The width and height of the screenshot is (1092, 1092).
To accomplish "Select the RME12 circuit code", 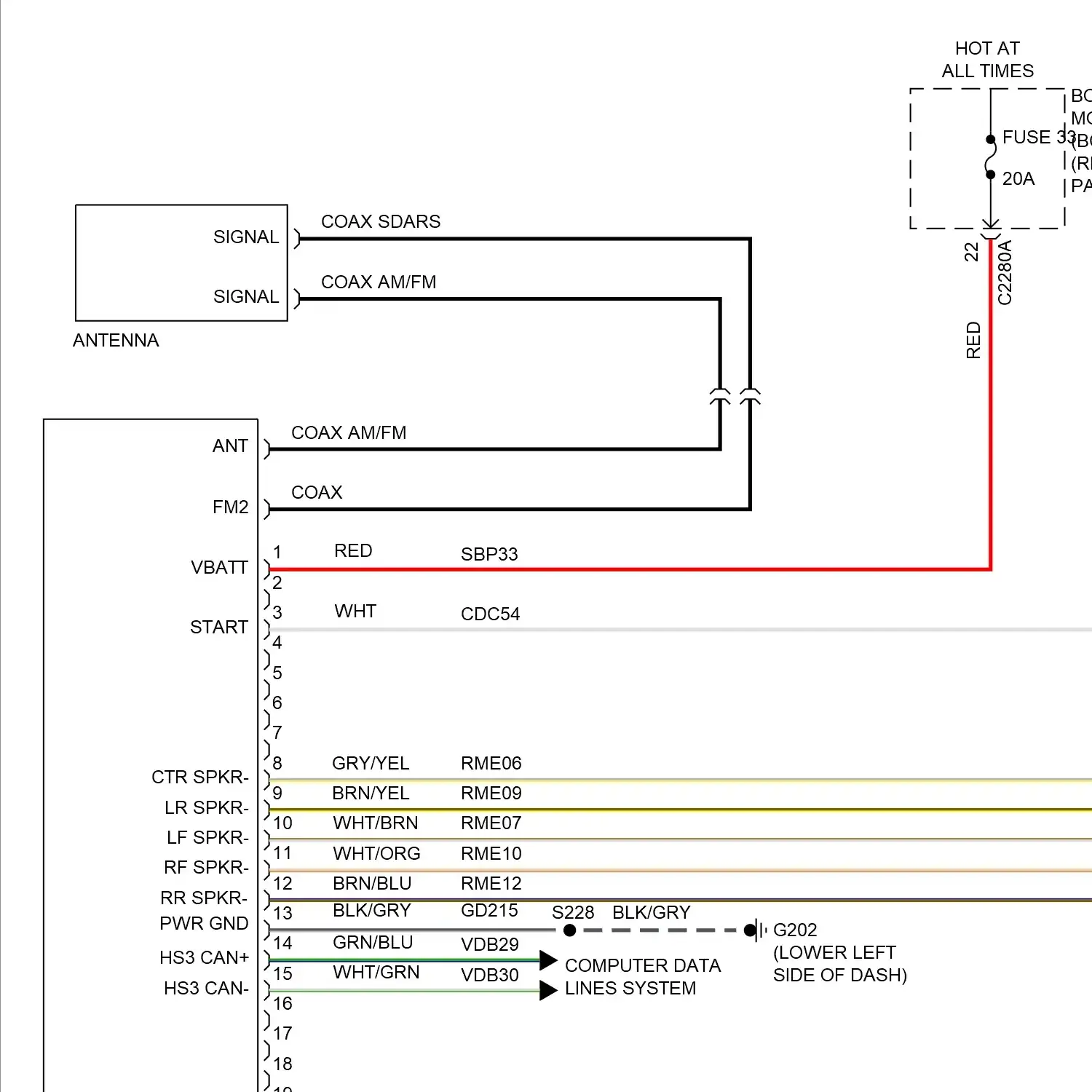I will [491, 883].
